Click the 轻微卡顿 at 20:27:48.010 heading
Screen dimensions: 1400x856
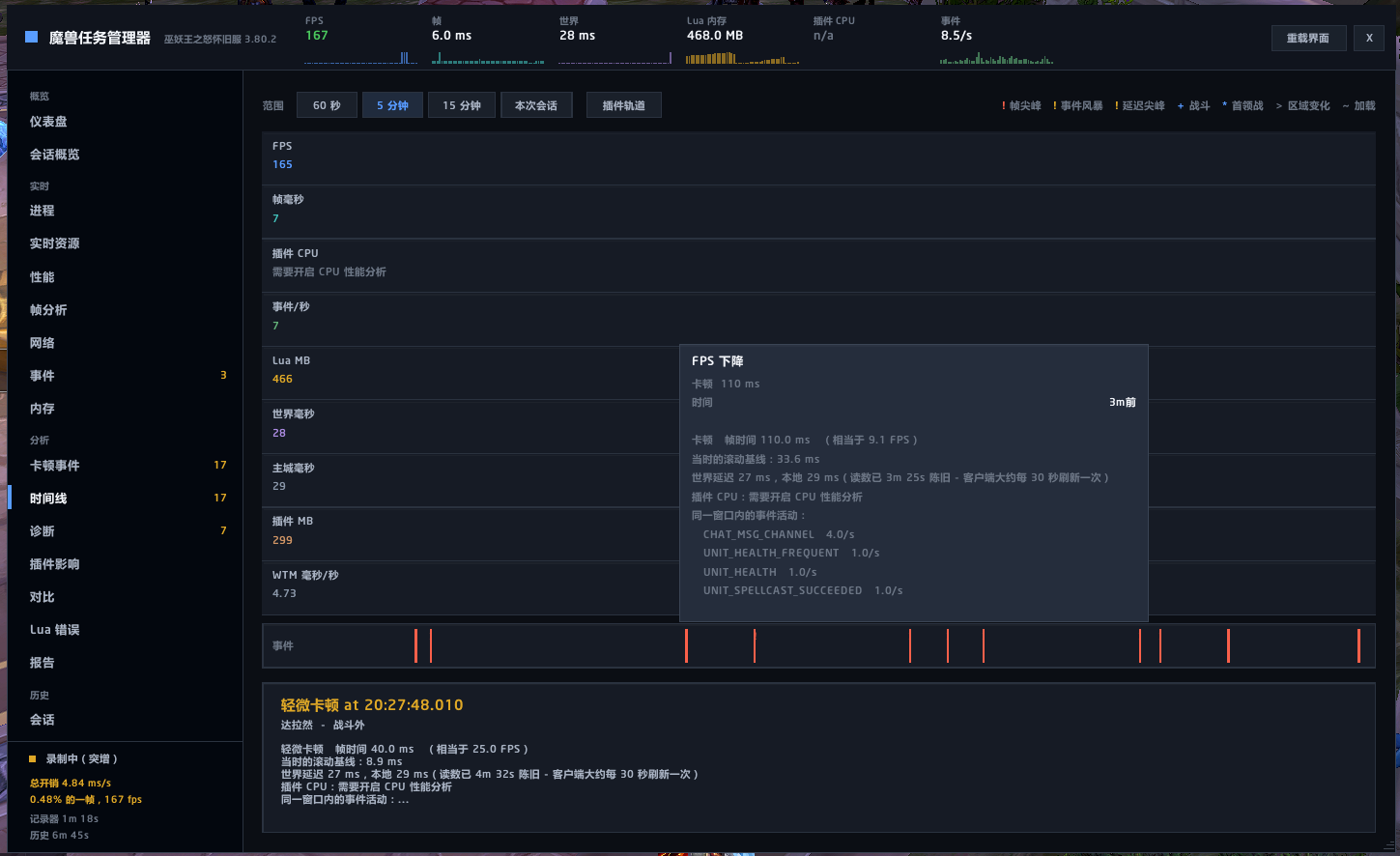(372, 705)
